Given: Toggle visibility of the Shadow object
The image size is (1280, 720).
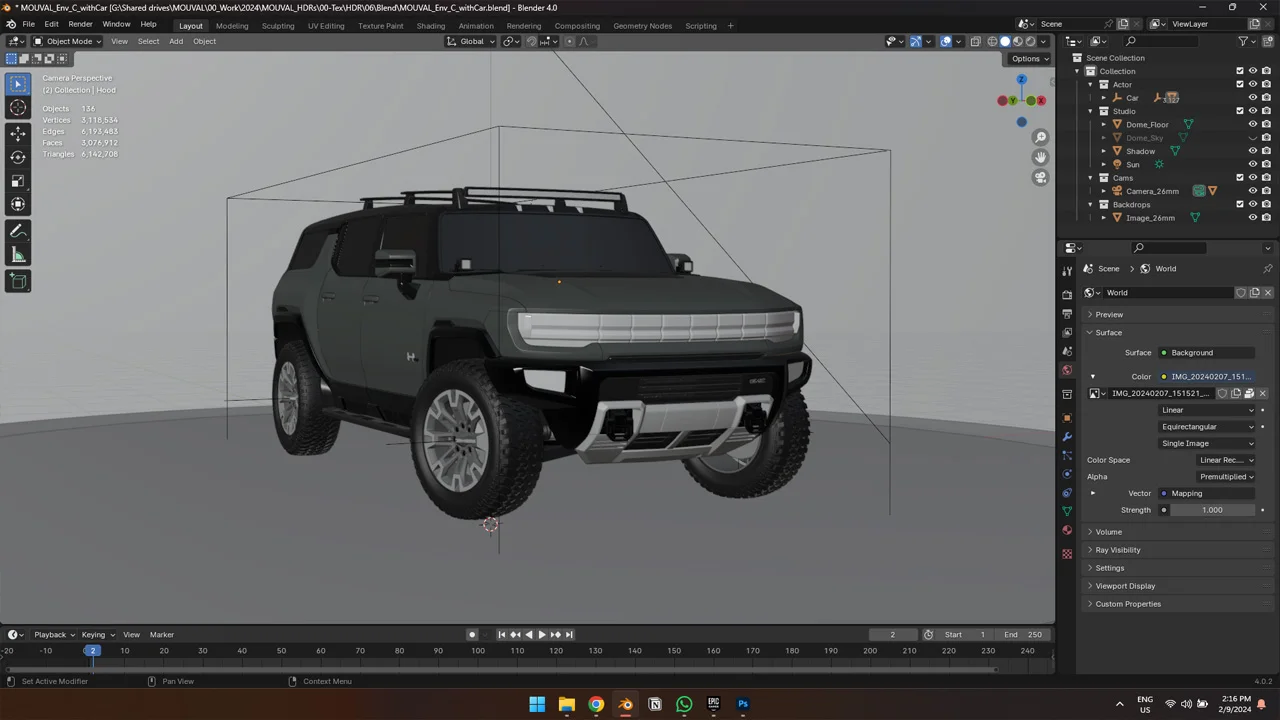Looking at the screenshot, I should point(1253,150).
